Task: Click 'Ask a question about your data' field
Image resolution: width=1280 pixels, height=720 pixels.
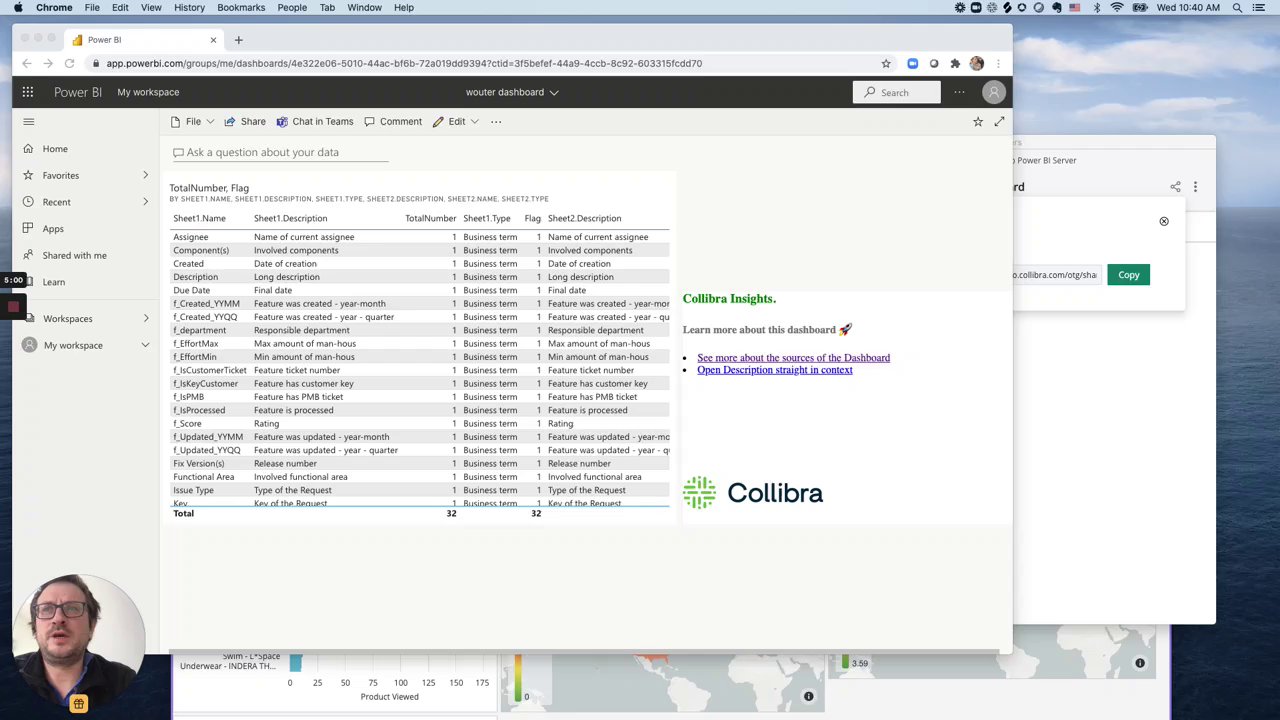Action: click(280, 153)
